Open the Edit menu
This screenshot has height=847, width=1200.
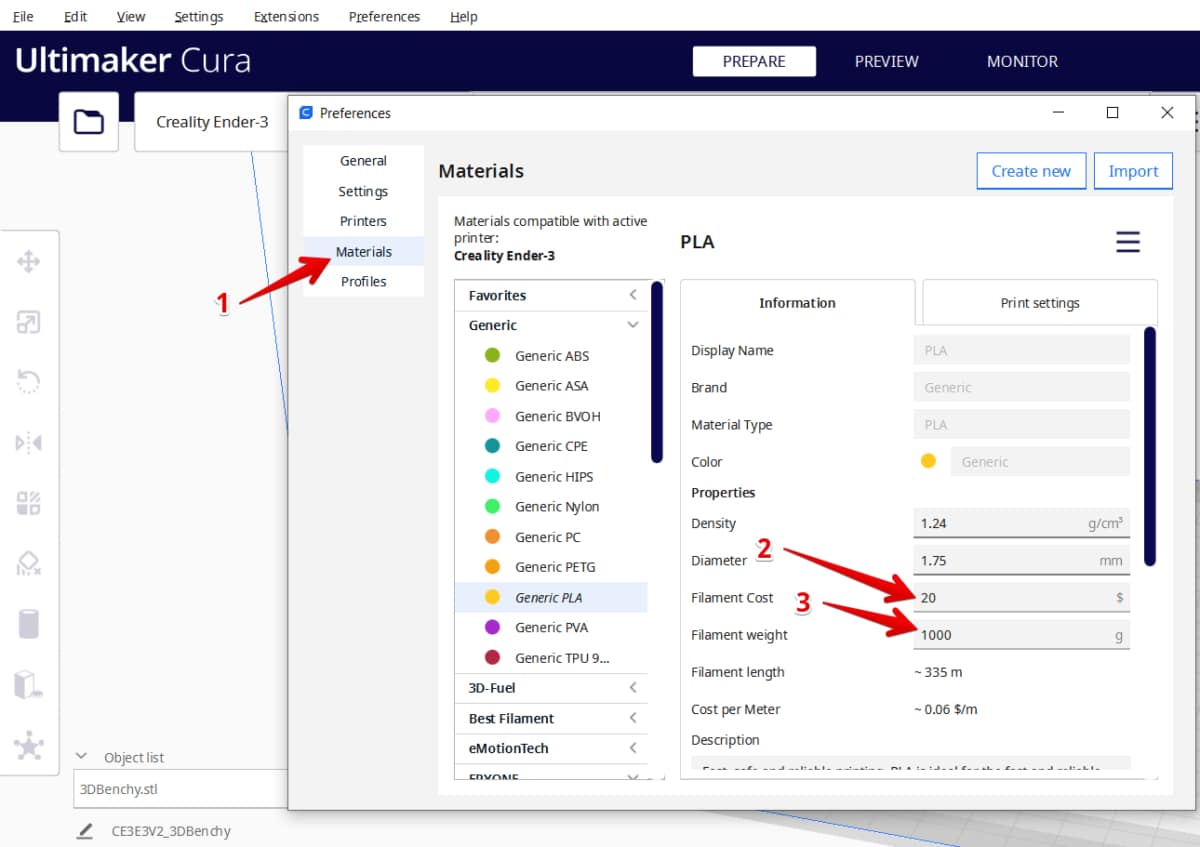coord(75,16)
